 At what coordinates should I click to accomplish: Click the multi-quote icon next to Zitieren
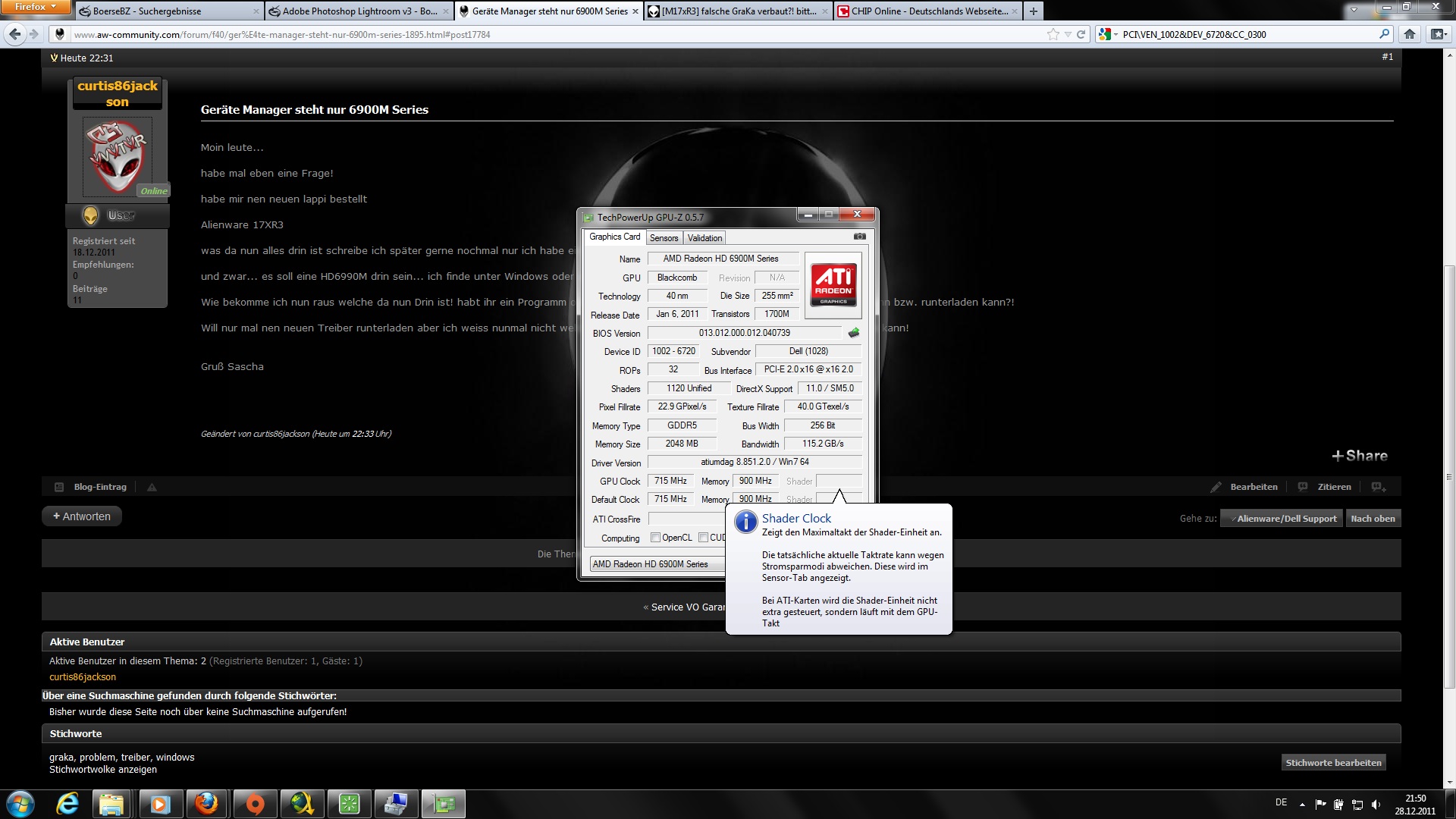click(x=1378, y=487)
